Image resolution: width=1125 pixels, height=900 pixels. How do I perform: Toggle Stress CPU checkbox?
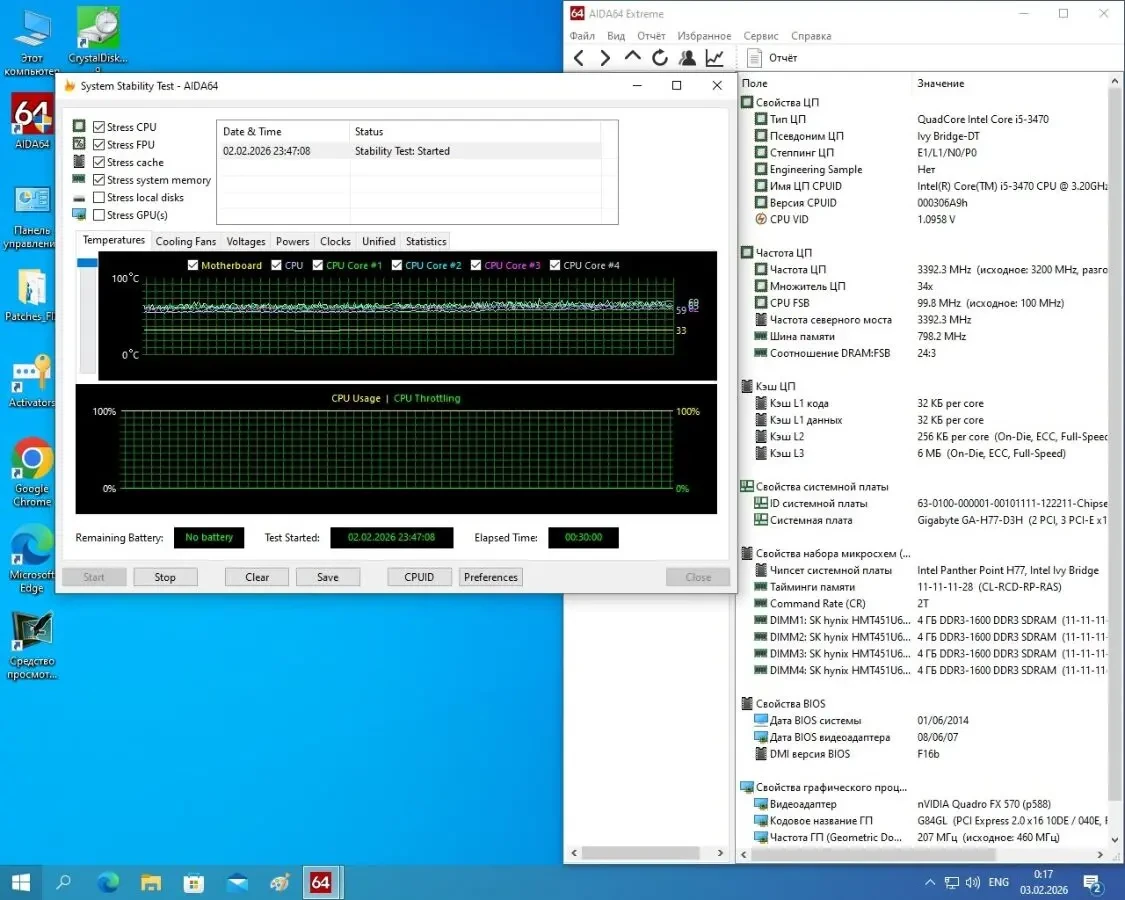point(99,127)
